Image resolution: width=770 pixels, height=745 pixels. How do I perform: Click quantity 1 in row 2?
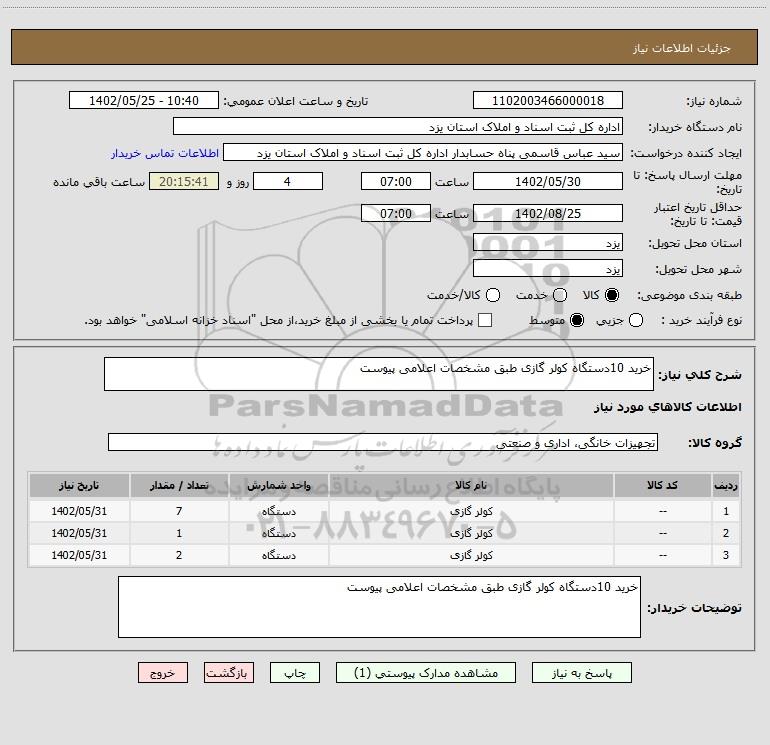[179, 533]
